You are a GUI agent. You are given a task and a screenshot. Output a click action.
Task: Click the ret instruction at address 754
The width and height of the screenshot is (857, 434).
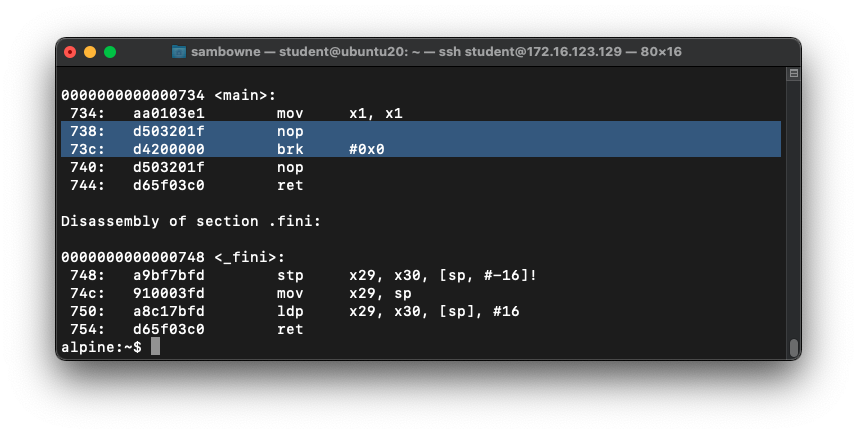click(290, 329)
